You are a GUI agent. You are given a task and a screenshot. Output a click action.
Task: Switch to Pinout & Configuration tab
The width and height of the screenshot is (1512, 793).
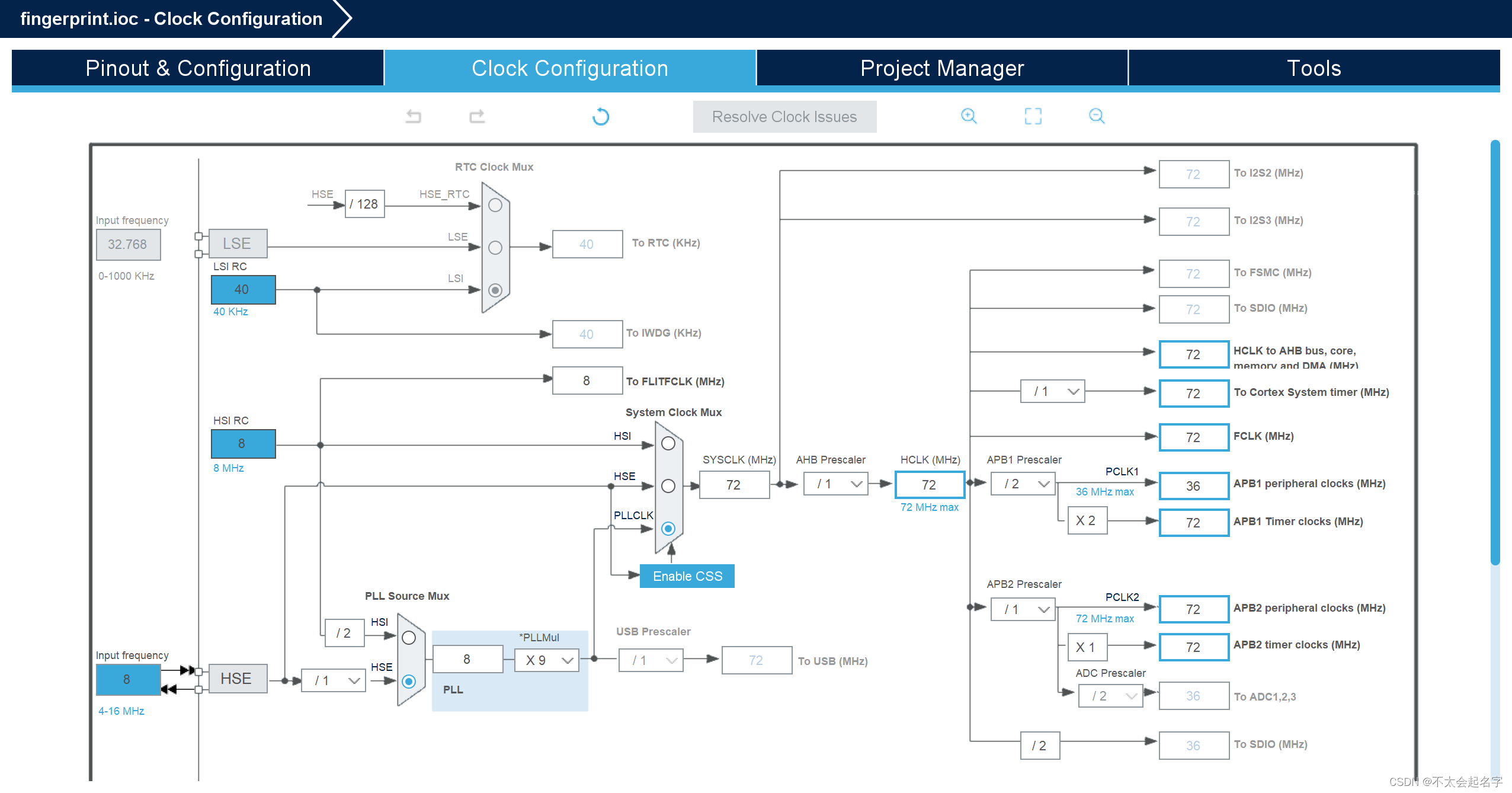point(198,68)
